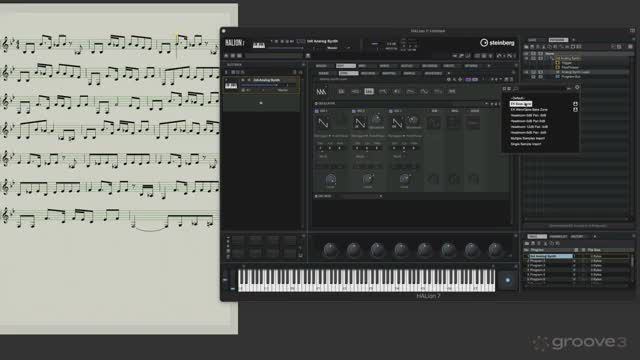This screenshot has width=640, height=360.
Task: Open OSC 2 Sawtooth waveform type dropdown
Action: pos(367,136)
